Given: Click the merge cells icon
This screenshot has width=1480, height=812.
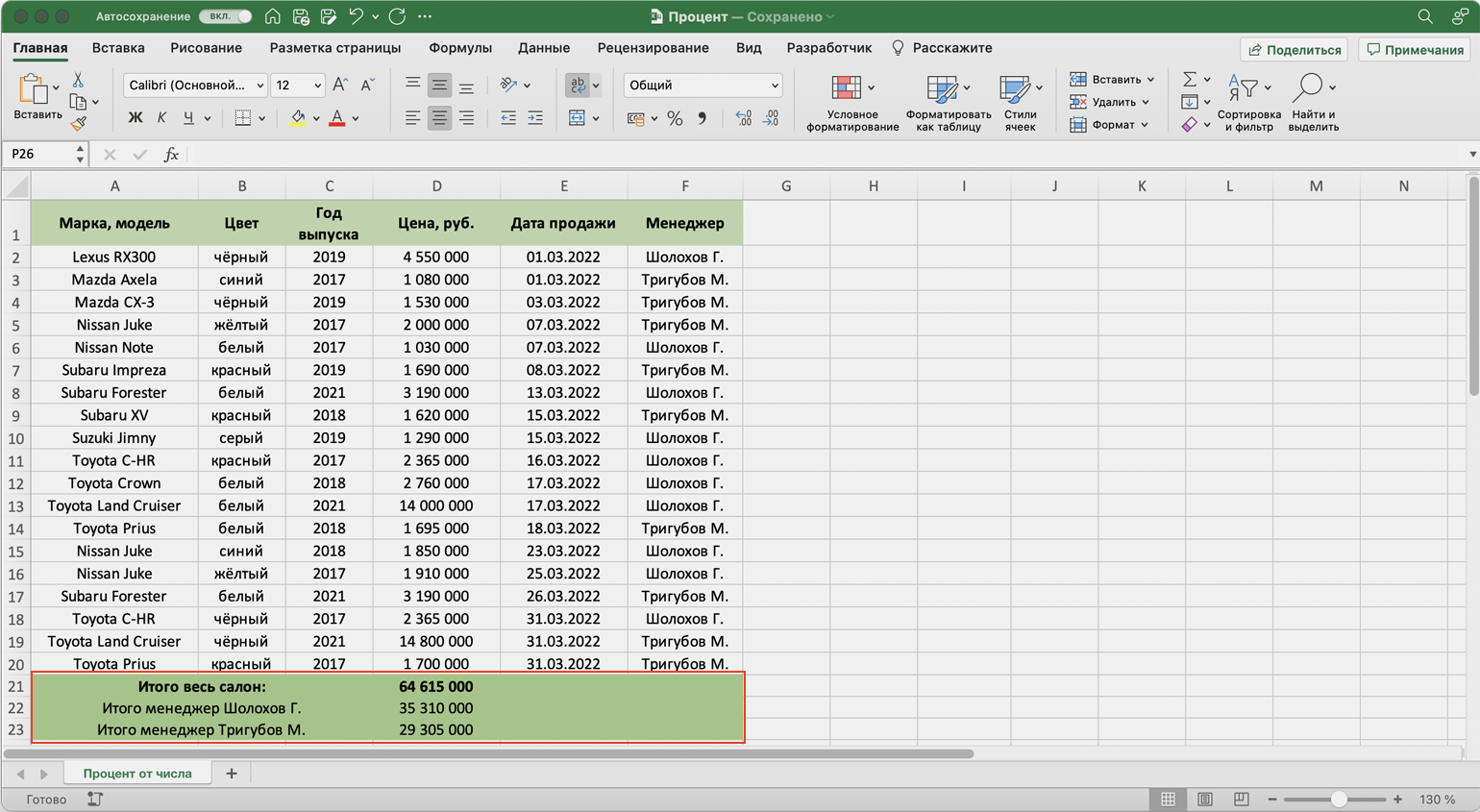Looking at the screenshot, I should (x=577, y=118).
